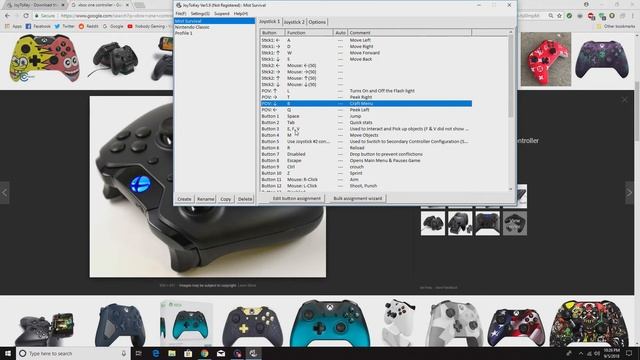Switch to the xbox one controller Chrome tab

(99, 5)
